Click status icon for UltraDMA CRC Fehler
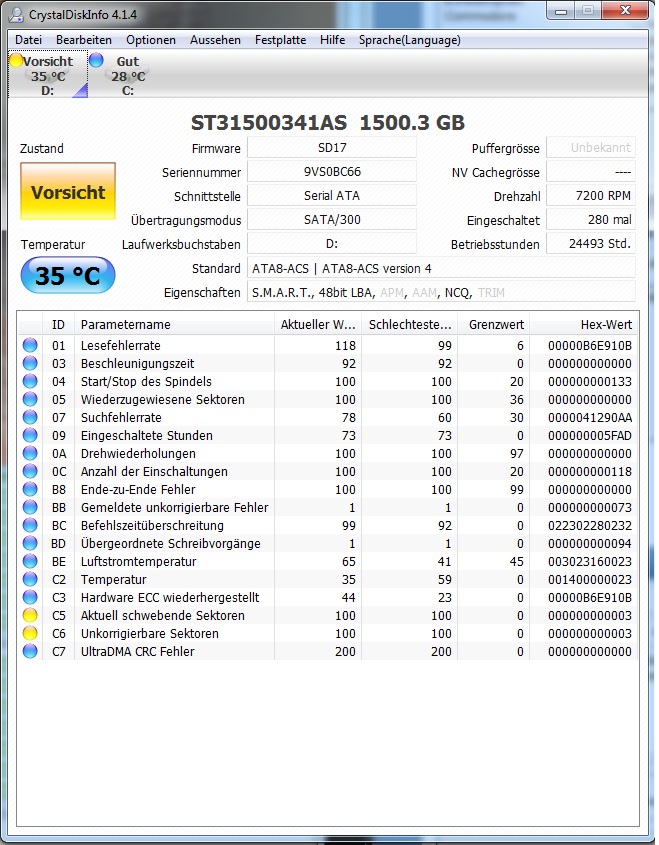659x845 pixels. (30, 651)
